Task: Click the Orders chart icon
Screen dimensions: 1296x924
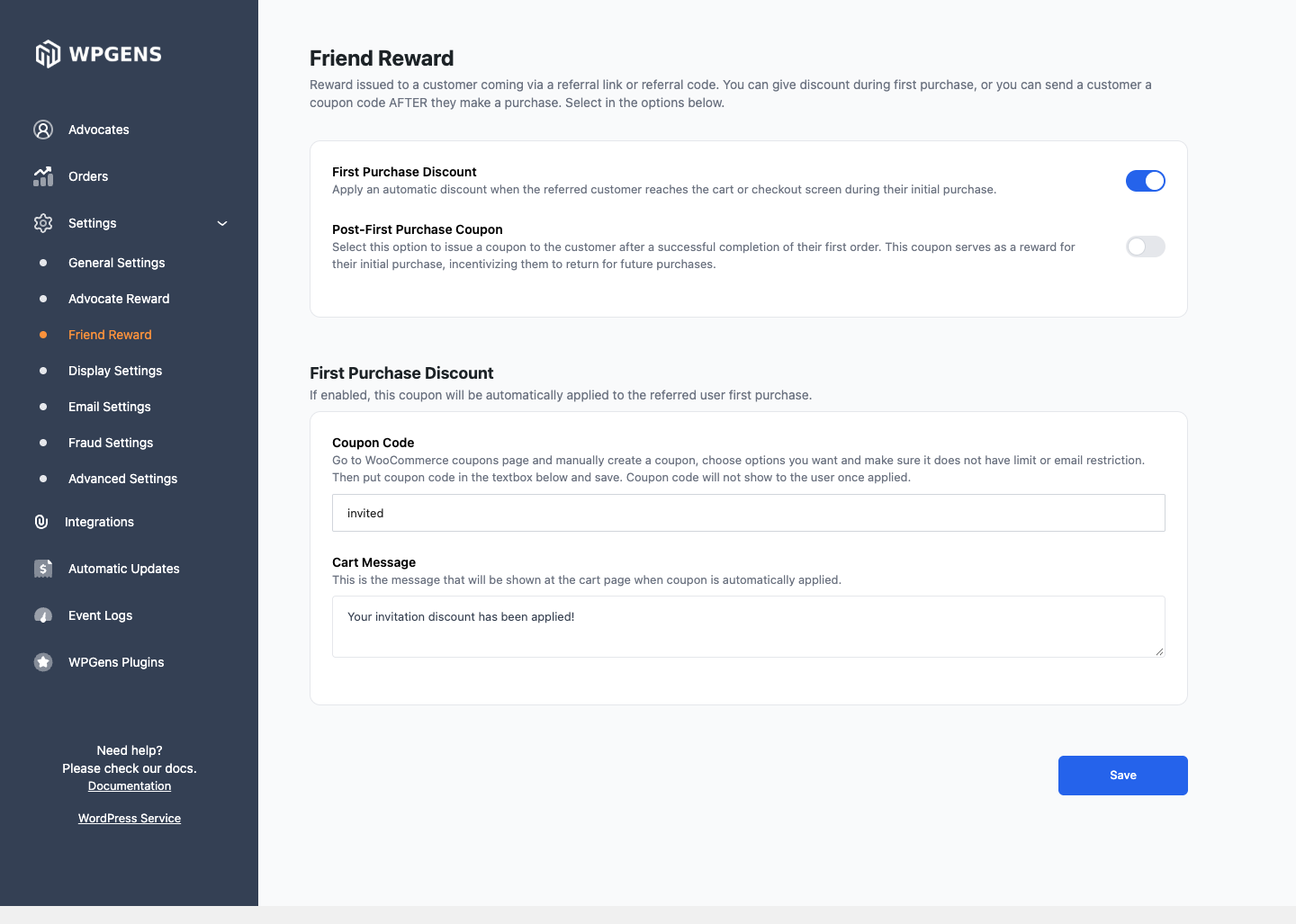Action: click(43, 176)
